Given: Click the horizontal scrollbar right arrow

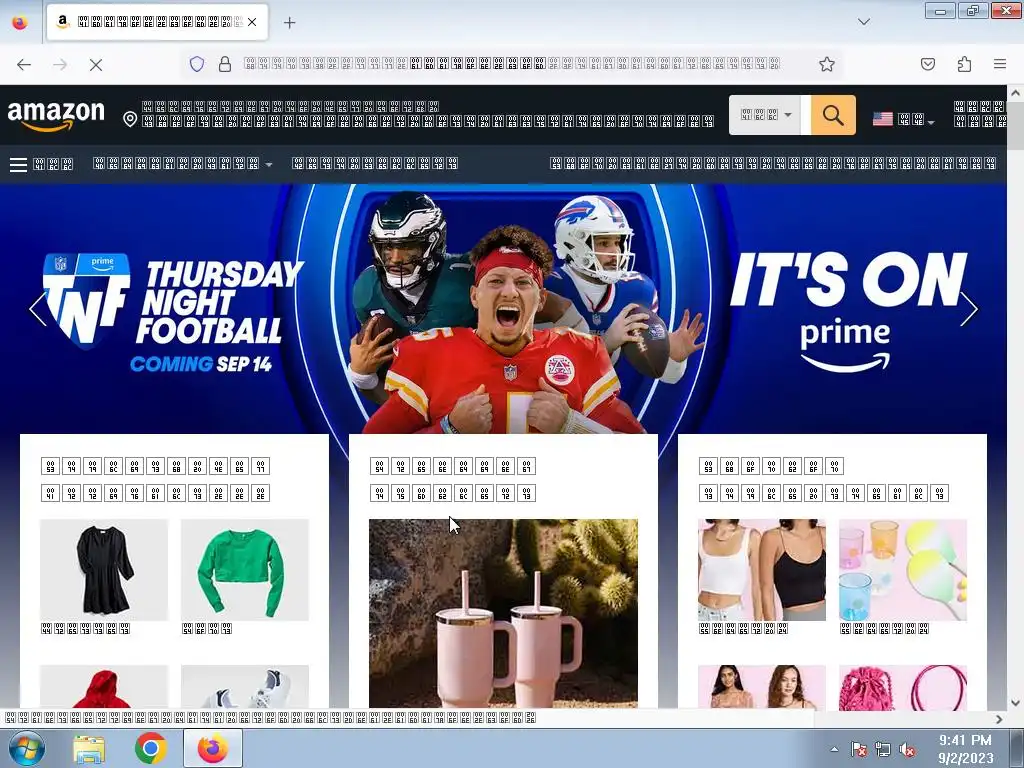Looking at the screenshot, I should pos(999,719).
